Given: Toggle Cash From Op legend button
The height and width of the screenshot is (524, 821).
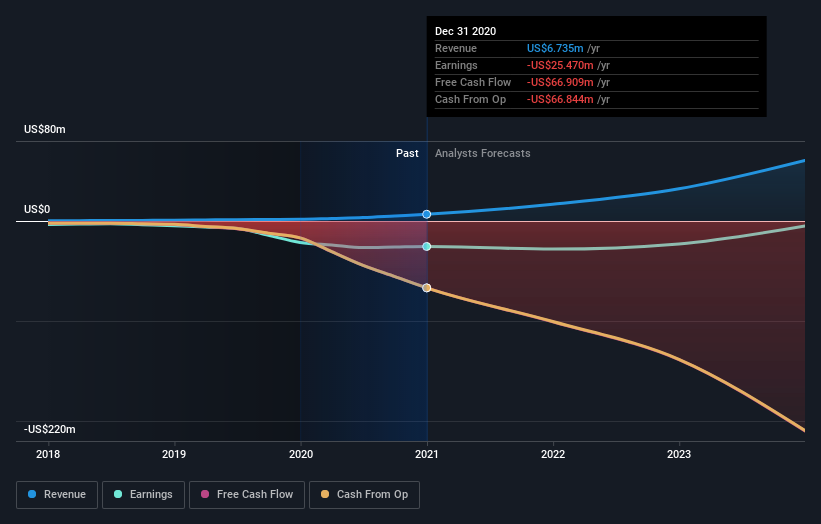Looking at the screenshot, I should [364, 495].
